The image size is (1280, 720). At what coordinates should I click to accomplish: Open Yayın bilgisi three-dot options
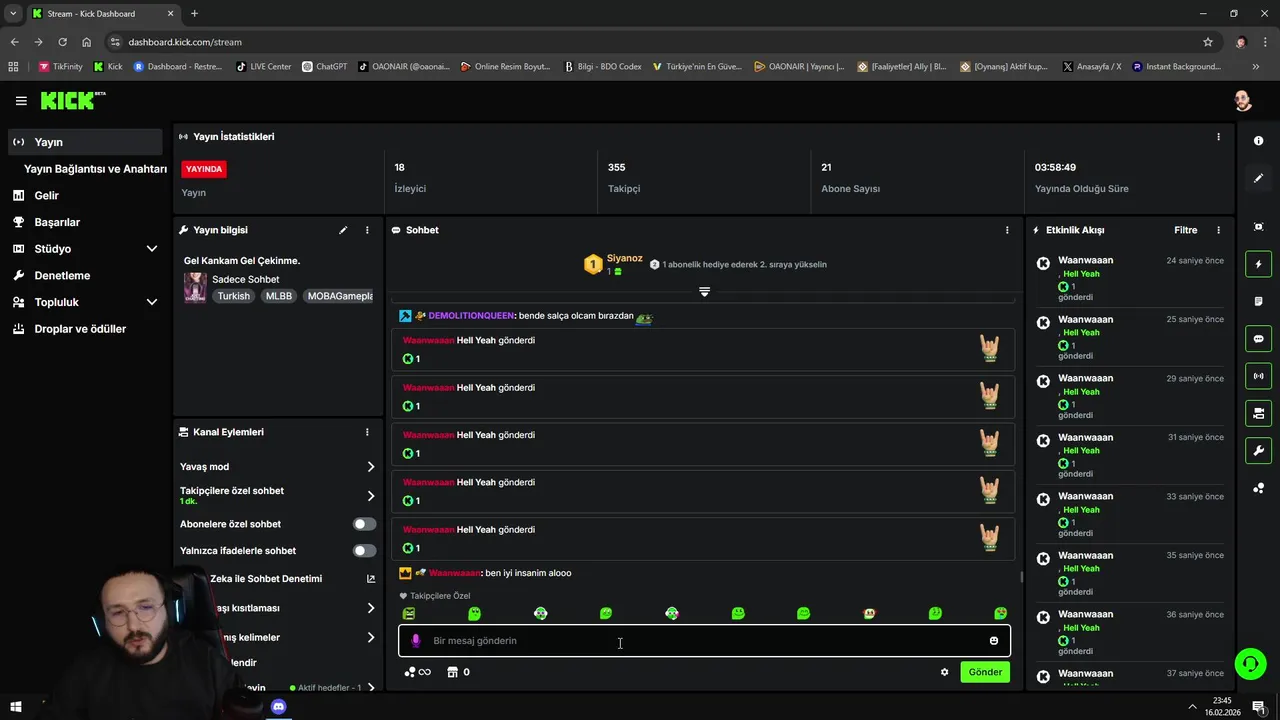[367, 230]
